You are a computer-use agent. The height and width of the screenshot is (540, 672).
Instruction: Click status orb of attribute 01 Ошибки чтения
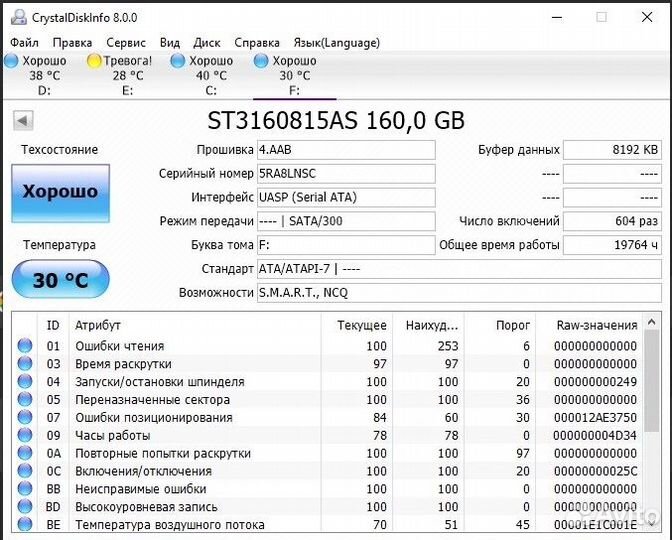click(x=25, y=345)
